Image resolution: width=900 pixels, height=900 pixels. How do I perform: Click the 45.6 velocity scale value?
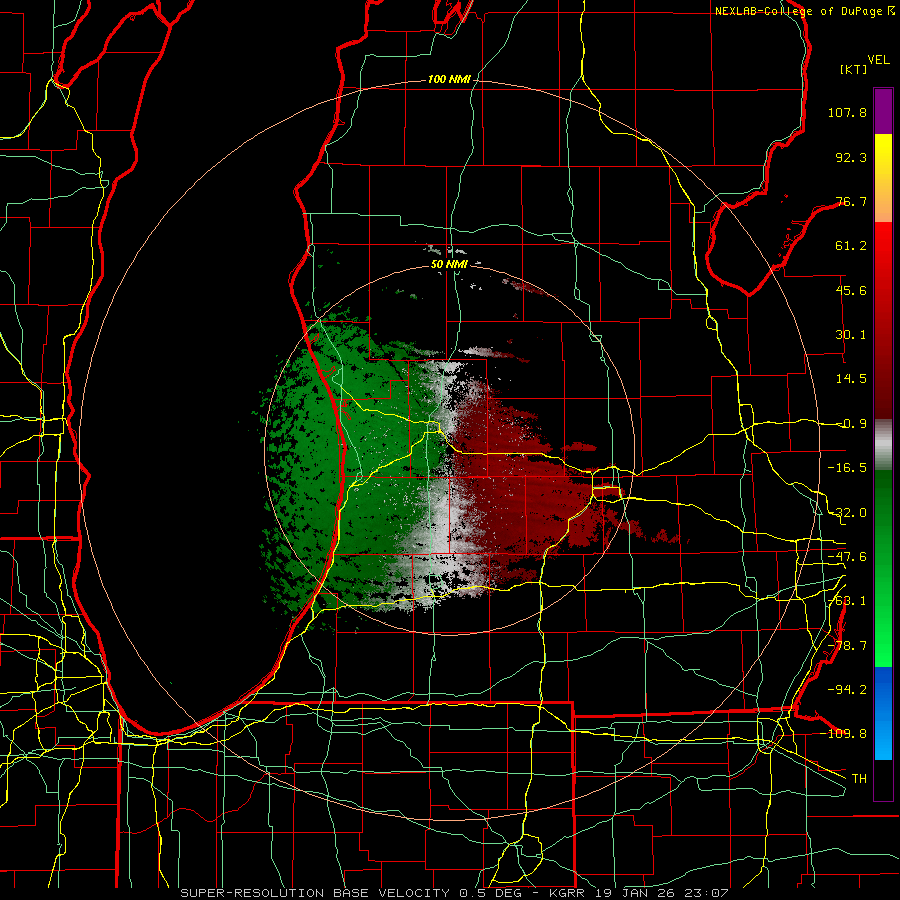coord(851,290)
